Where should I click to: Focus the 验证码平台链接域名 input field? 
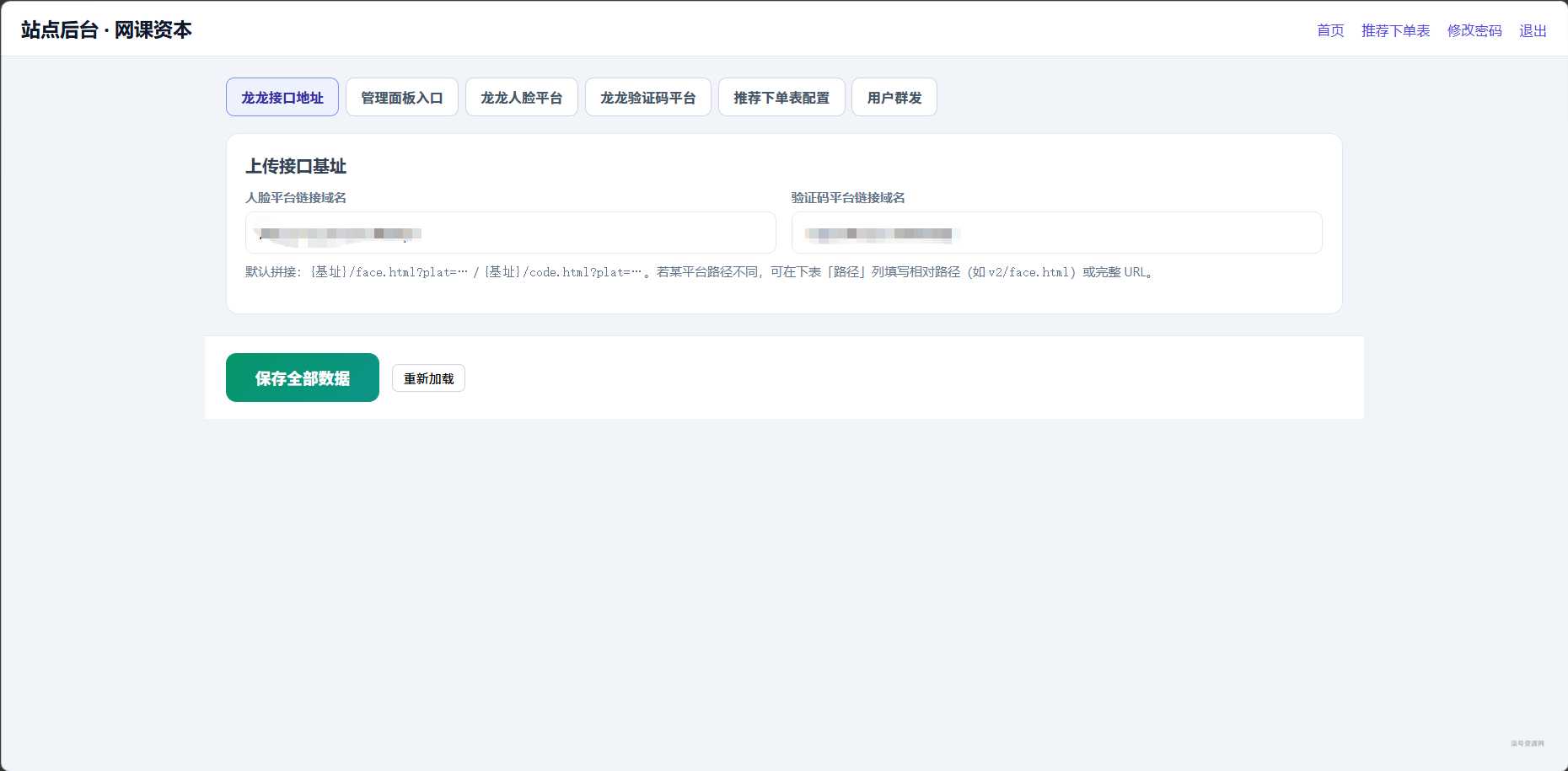point(1056,233)
